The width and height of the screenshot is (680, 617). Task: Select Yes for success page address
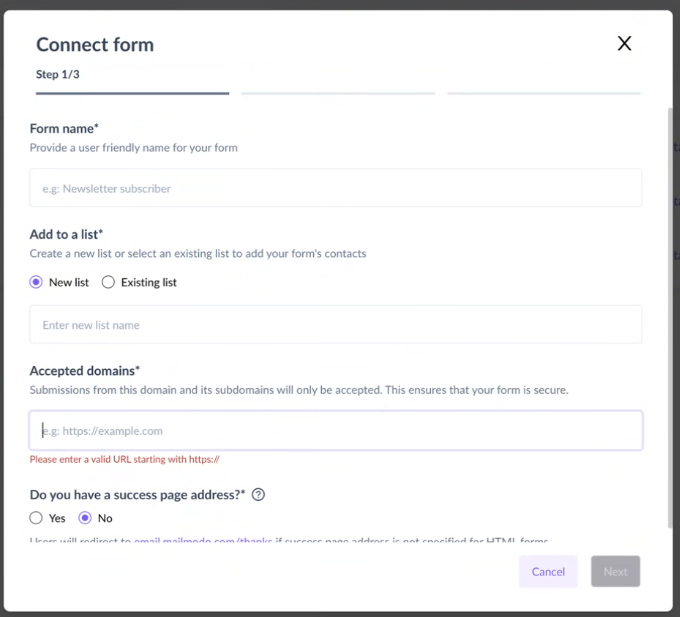coord(36,518)
